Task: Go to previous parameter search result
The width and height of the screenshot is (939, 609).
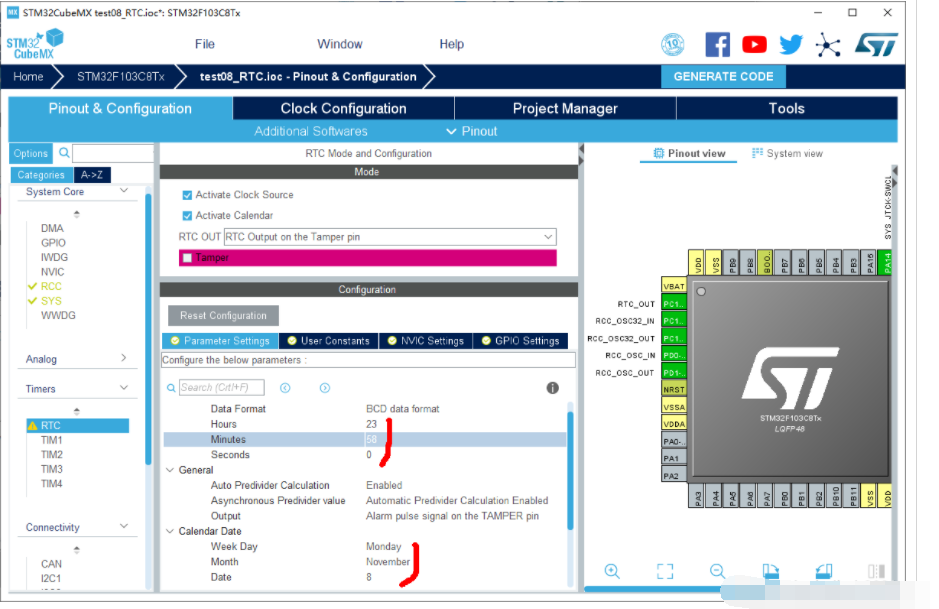Action: pos(285,388)
